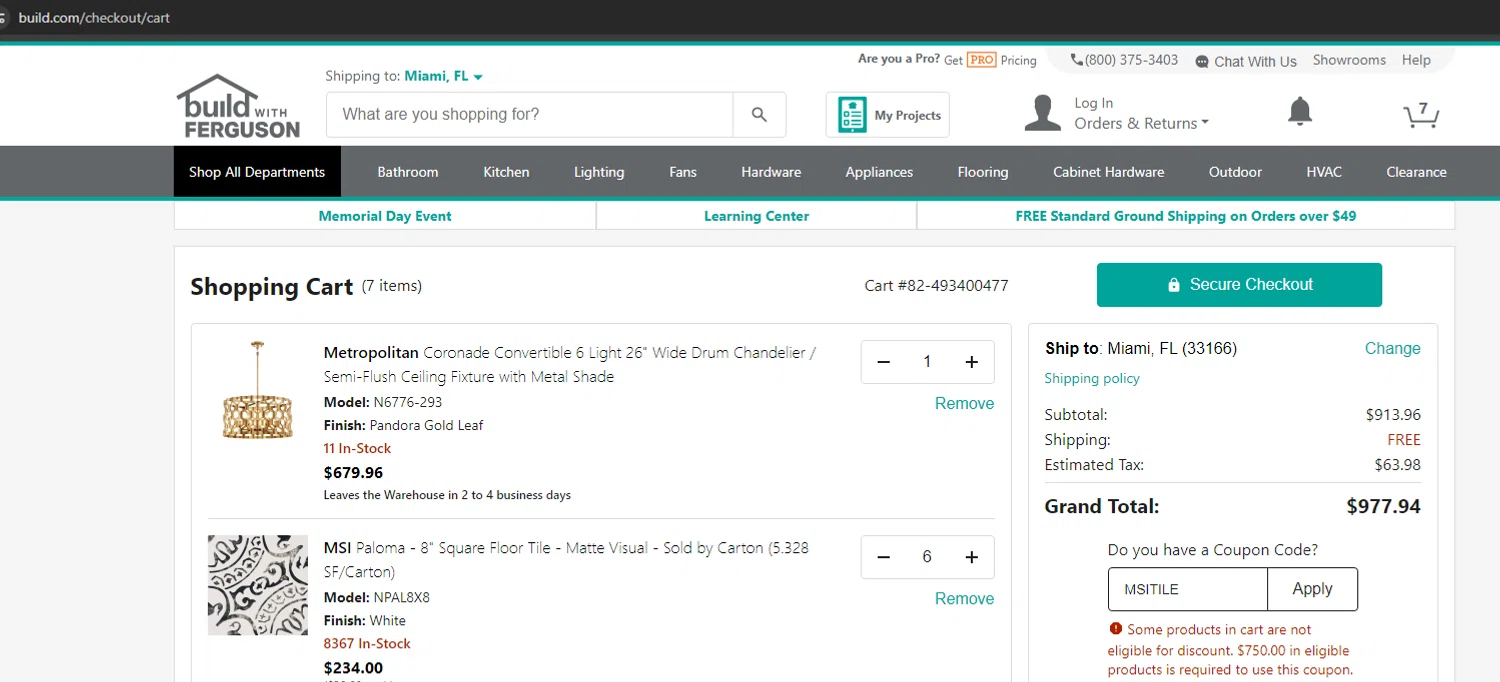Click the Grand Total amount $977.94

[x=1383, y=506]
